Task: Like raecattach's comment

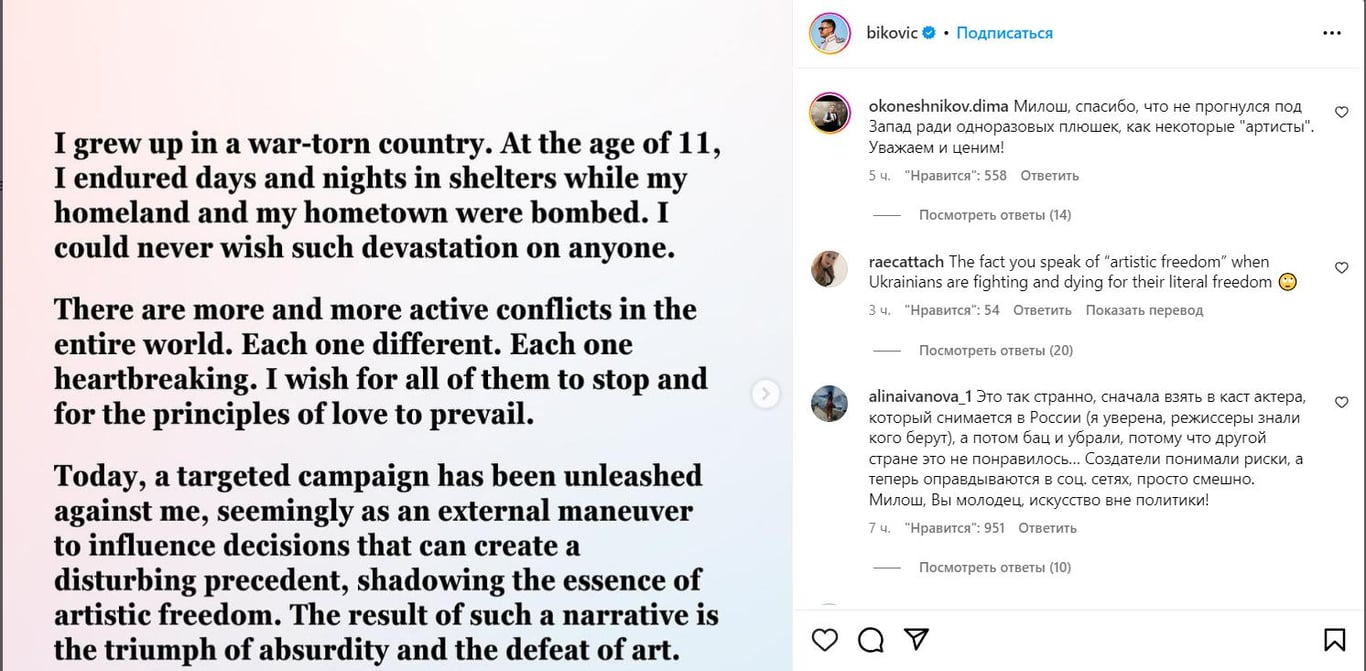Action: point(1341,268)
